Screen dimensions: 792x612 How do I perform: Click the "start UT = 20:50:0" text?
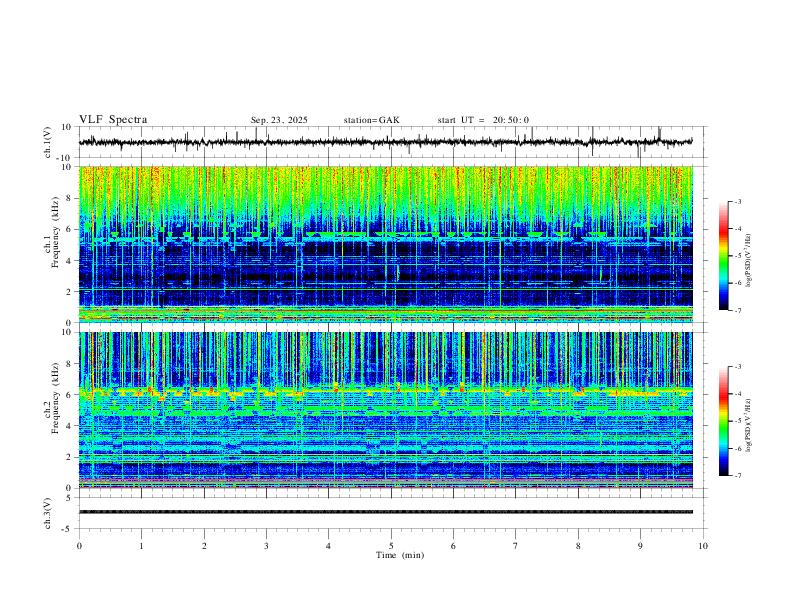tap(483, 120)
